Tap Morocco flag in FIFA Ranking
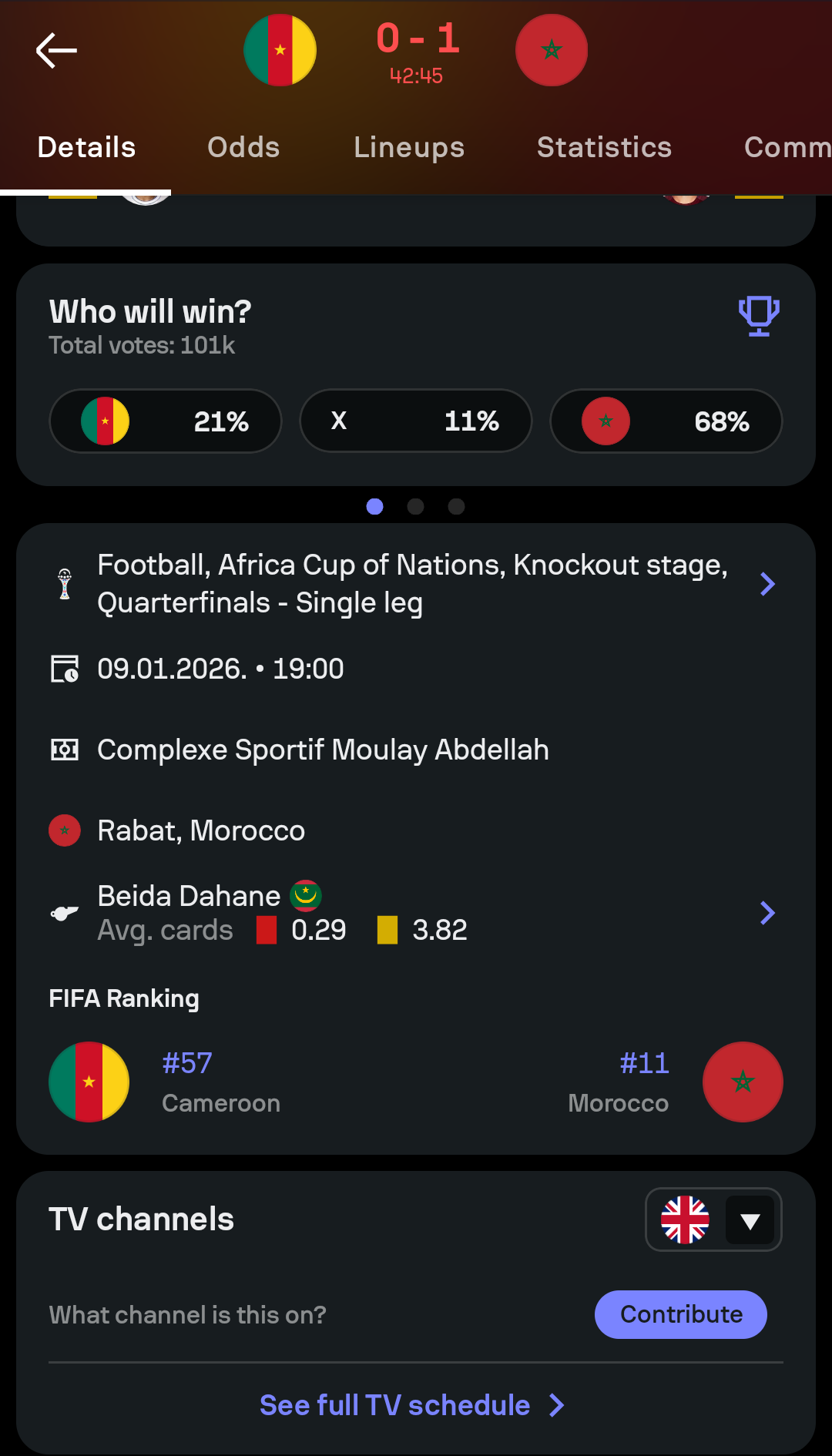832x1456 pixels. [x=743, y=1082]
